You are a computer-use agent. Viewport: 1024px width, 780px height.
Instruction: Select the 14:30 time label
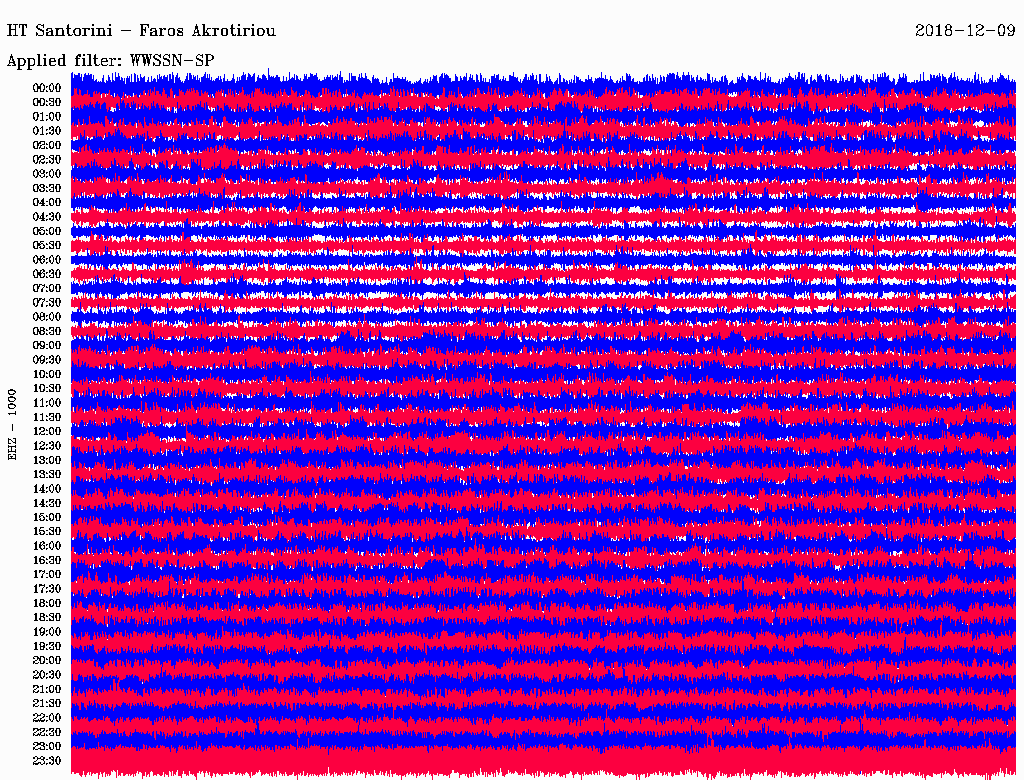47,503
